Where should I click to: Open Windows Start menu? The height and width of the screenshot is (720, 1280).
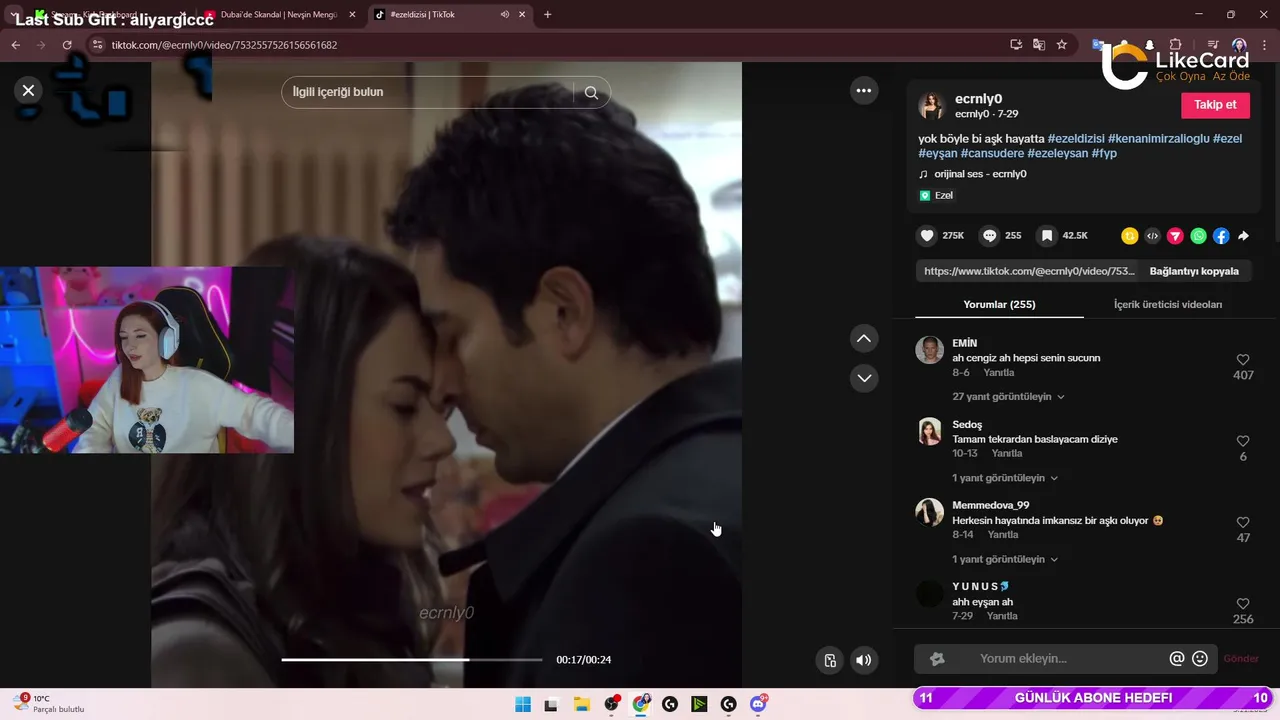pos(523,705)
